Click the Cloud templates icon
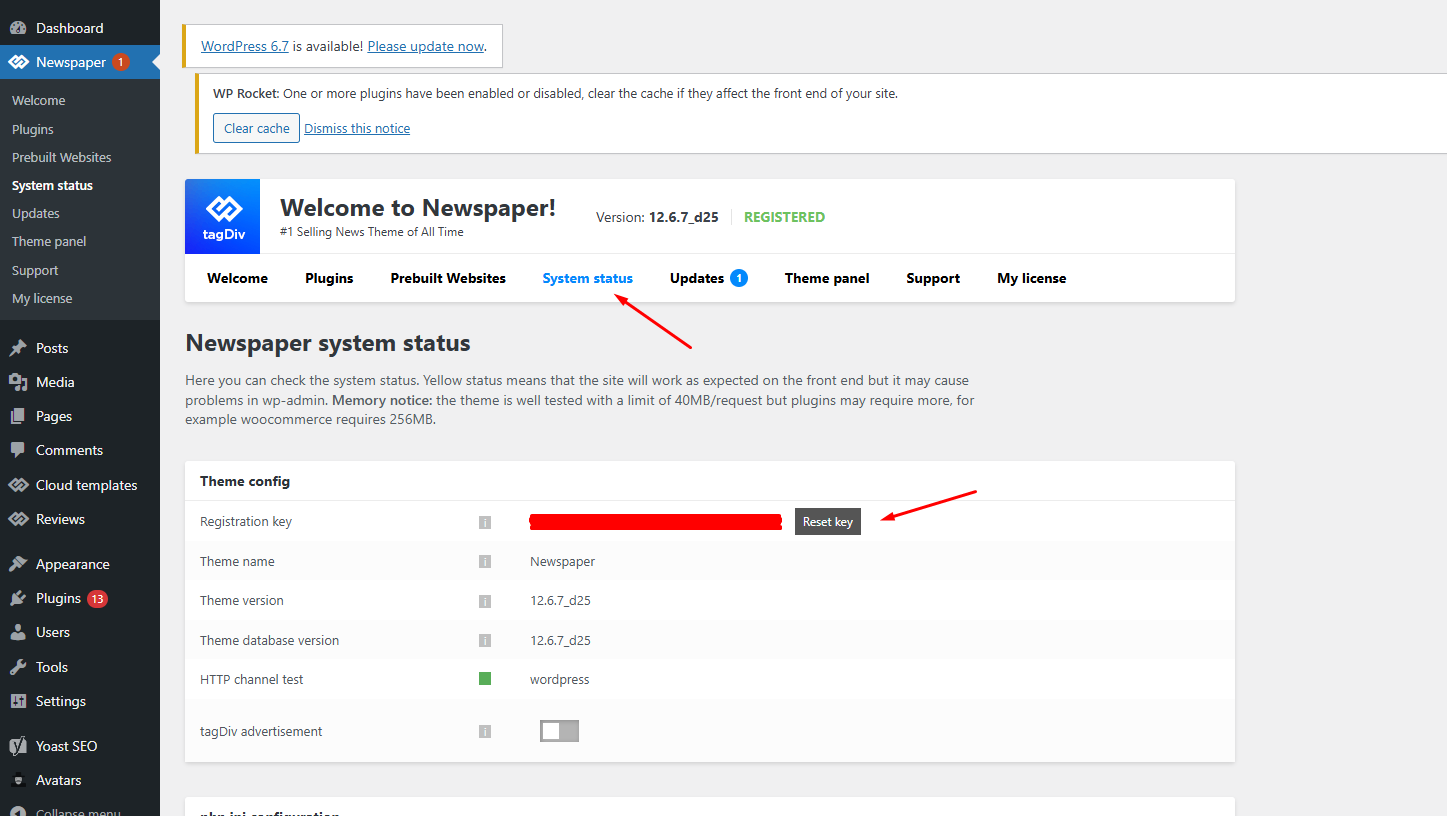The width and height of the screenshot is (1447, 816). (18, 485)
